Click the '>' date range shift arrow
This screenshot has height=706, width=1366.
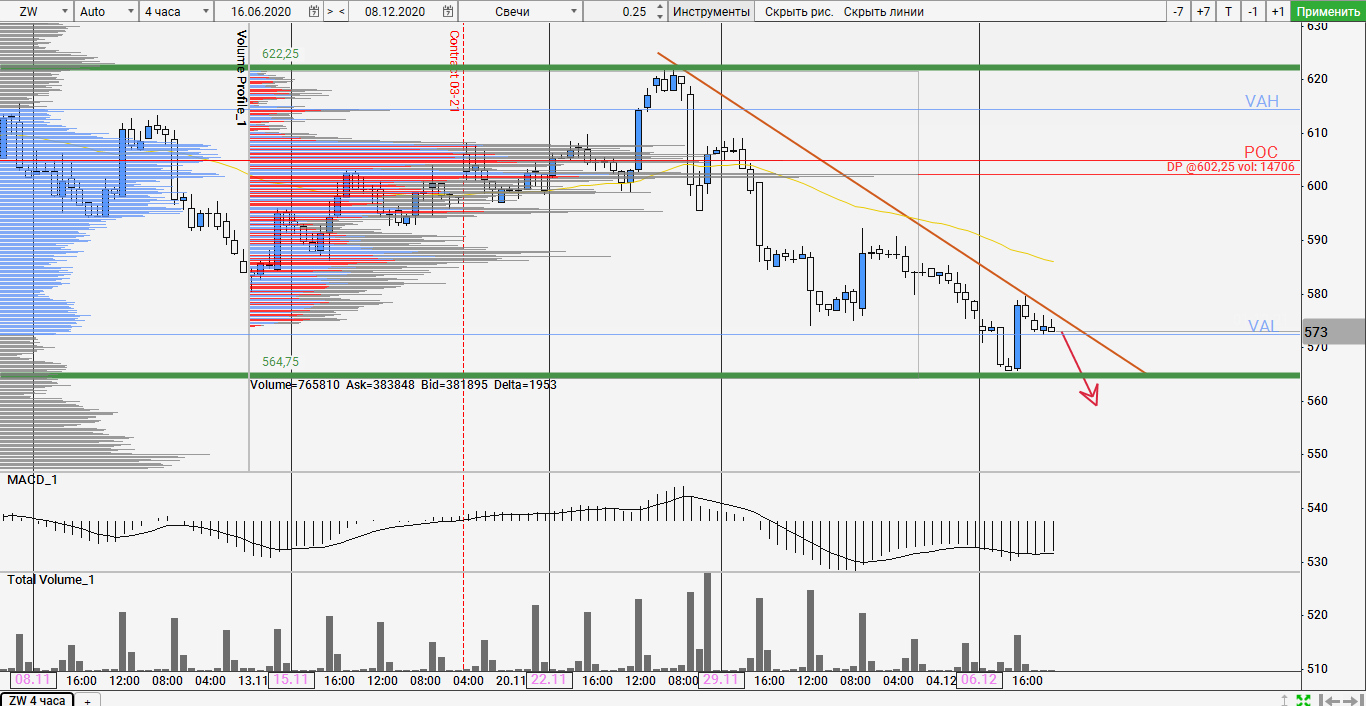pos(330,12)
